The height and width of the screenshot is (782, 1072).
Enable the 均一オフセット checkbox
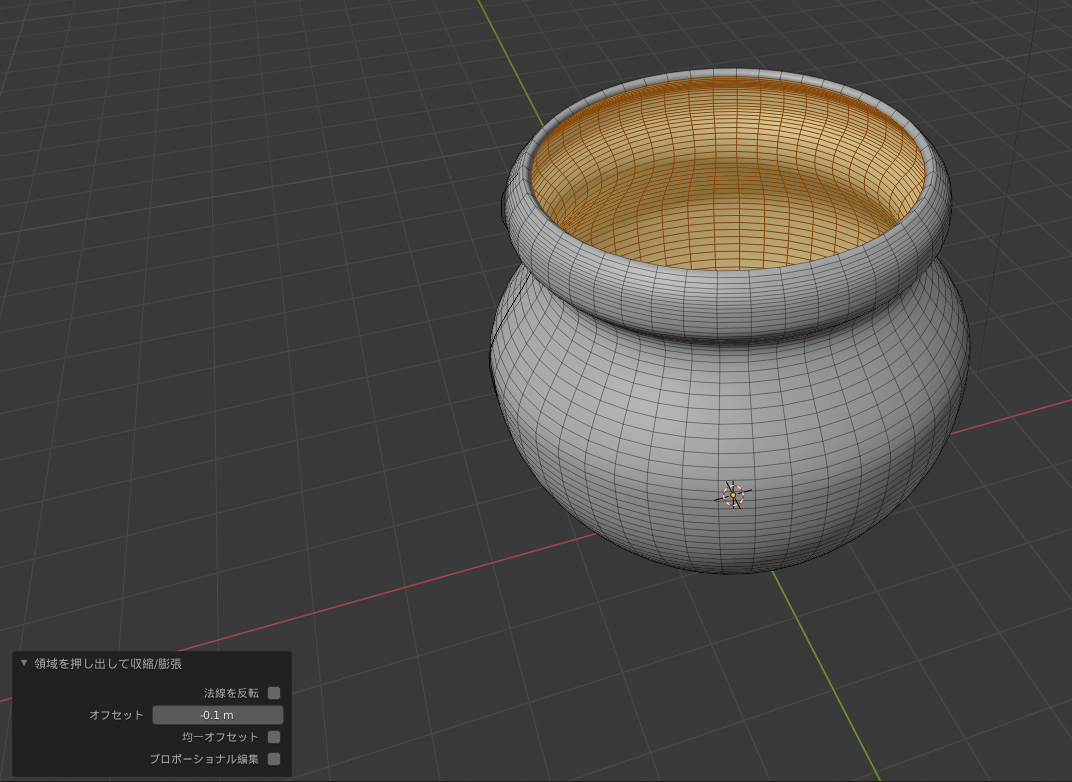pos(273,737)
